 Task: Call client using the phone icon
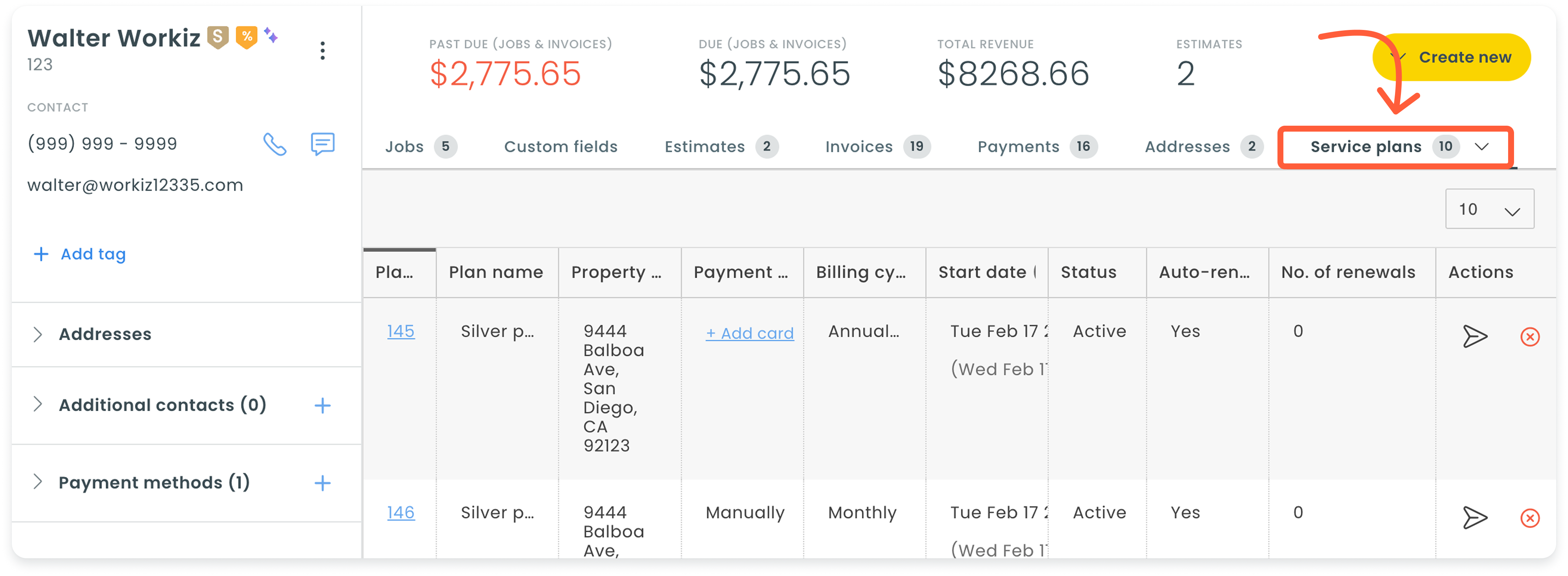[275, 144]
